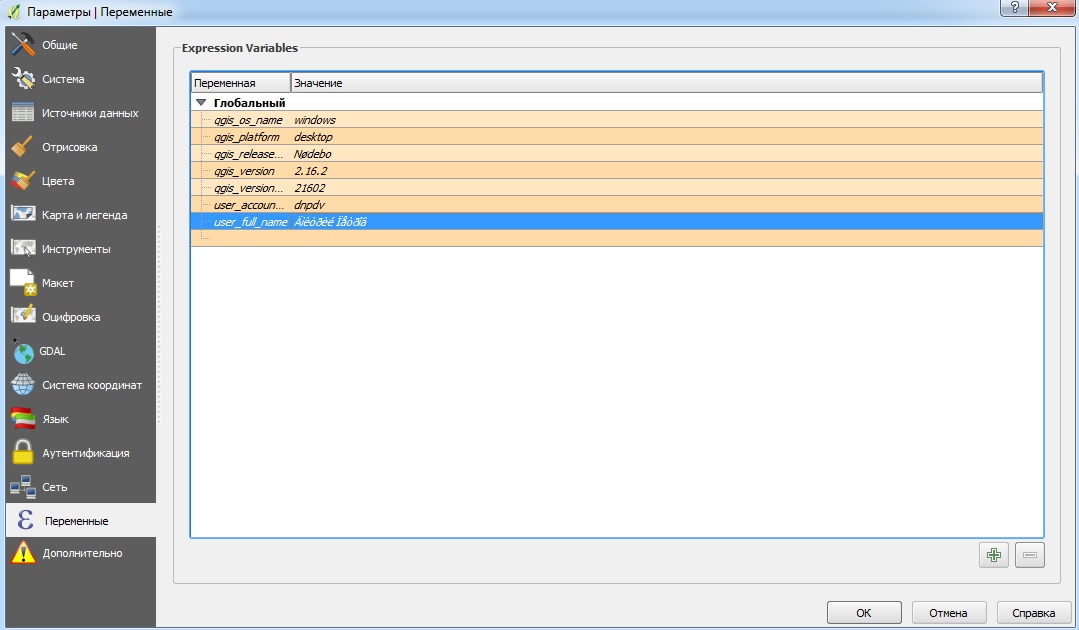The height and width of the screenshot is (630, 1079).
Task: Click the windows value cell
Action: pos(314,120)
